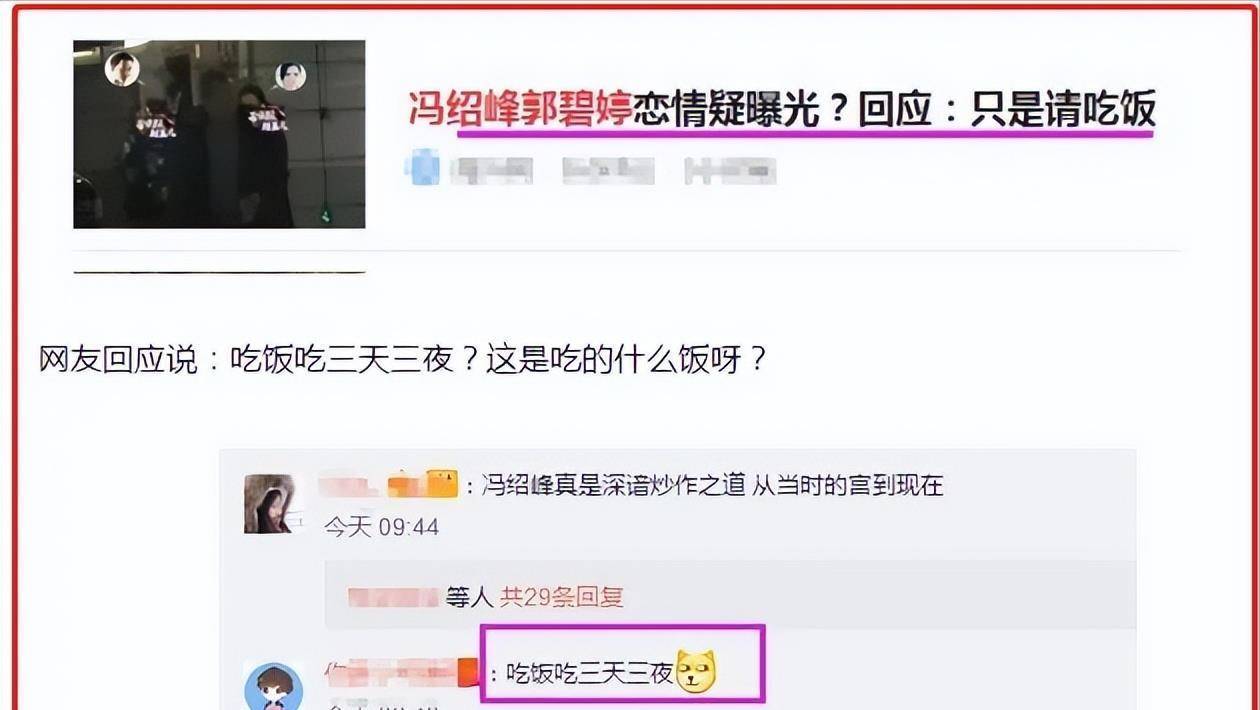Screen dimensions: 1260x710
Task: Click the blurred repliers' names before 等人
Action: pyautogui.click(x=393, y=597)
